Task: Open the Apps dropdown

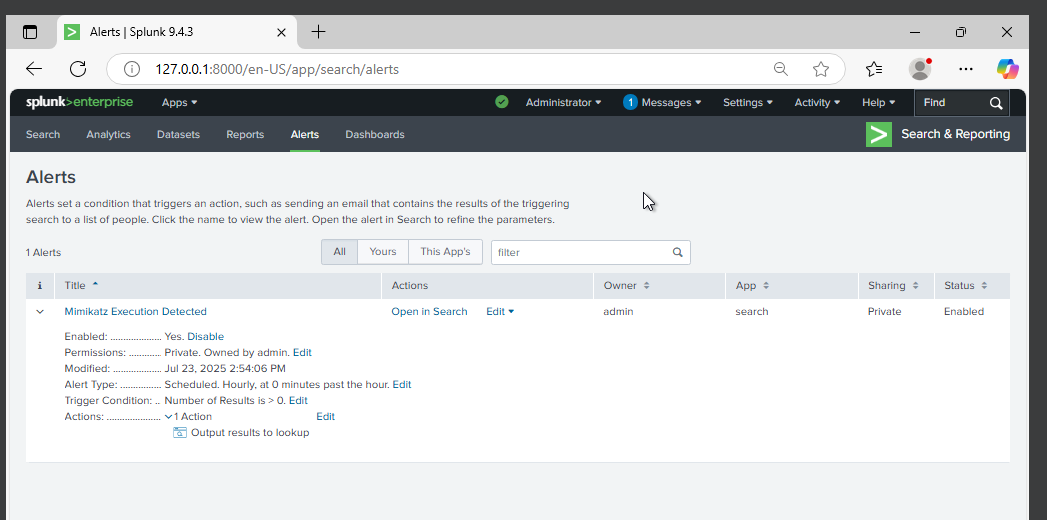Action: point(180,102)
